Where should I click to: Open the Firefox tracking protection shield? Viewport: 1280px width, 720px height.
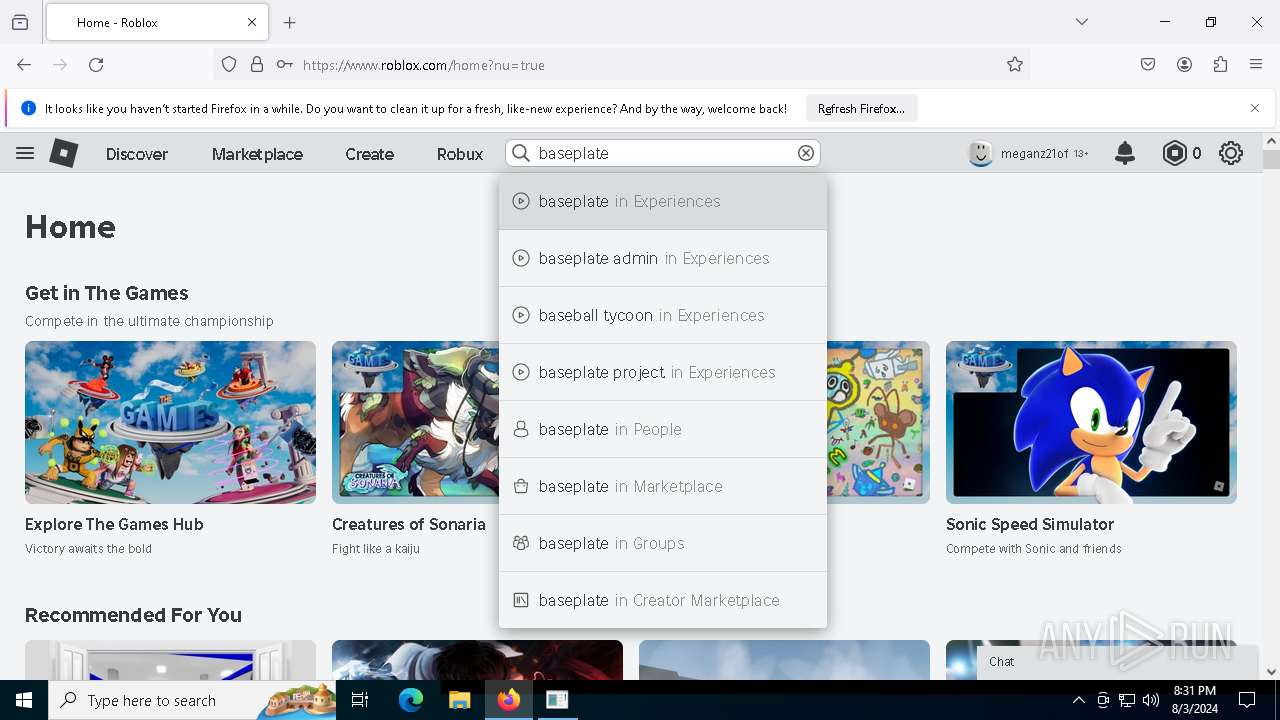229,65
